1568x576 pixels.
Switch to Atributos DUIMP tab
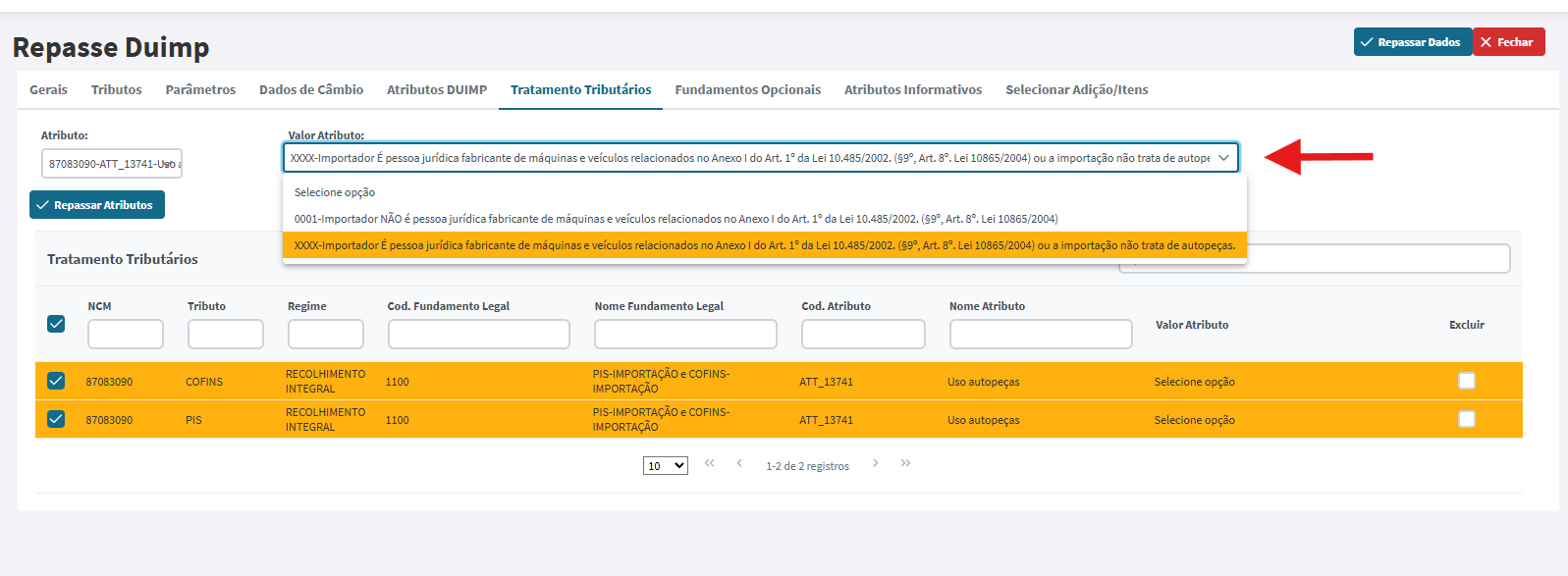click(437, 89)
